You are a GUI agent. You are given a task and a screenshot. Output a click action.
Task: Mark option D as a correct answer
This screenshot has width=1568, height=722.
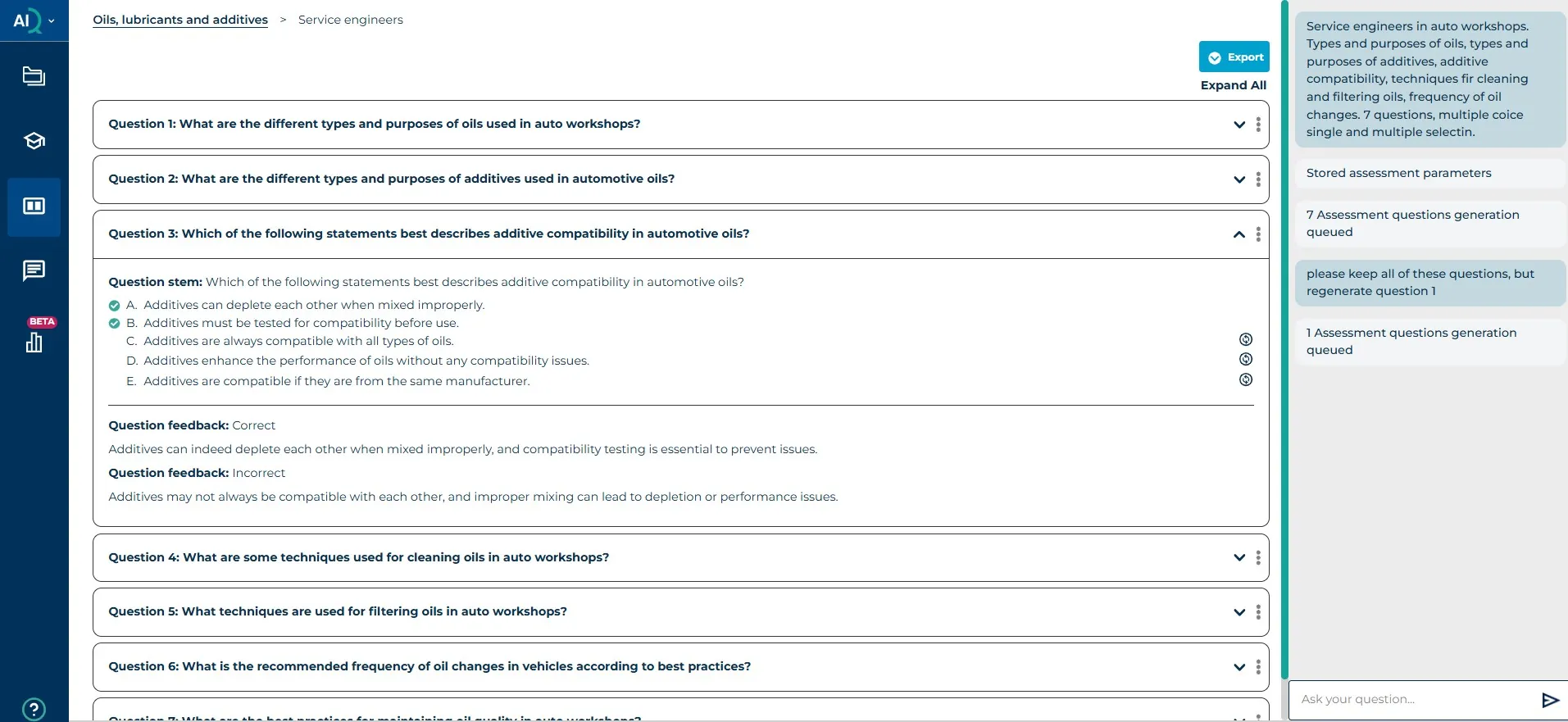113,361
